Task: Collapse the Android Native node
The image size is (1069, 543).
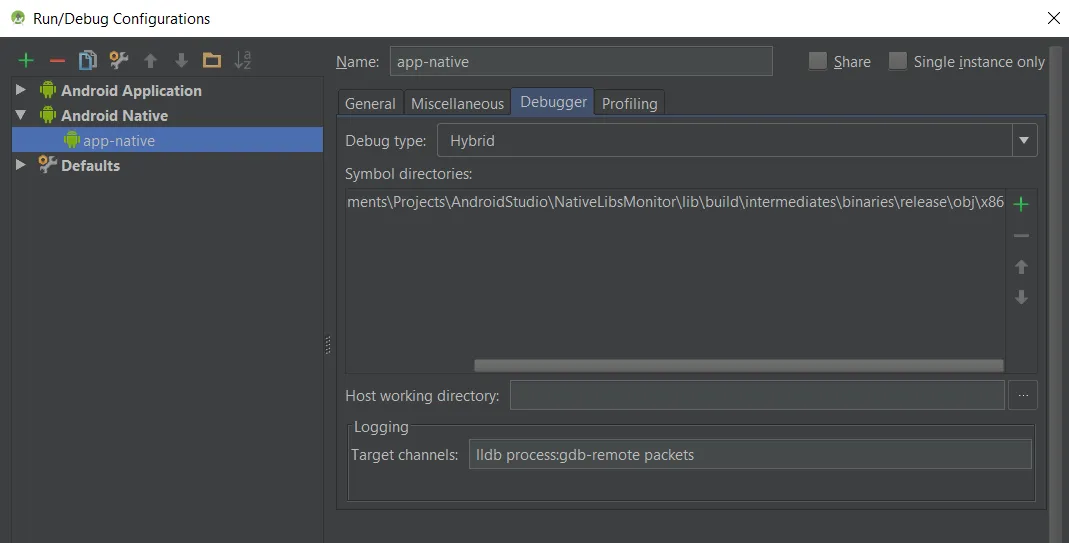Action: [x=21, y=115]
